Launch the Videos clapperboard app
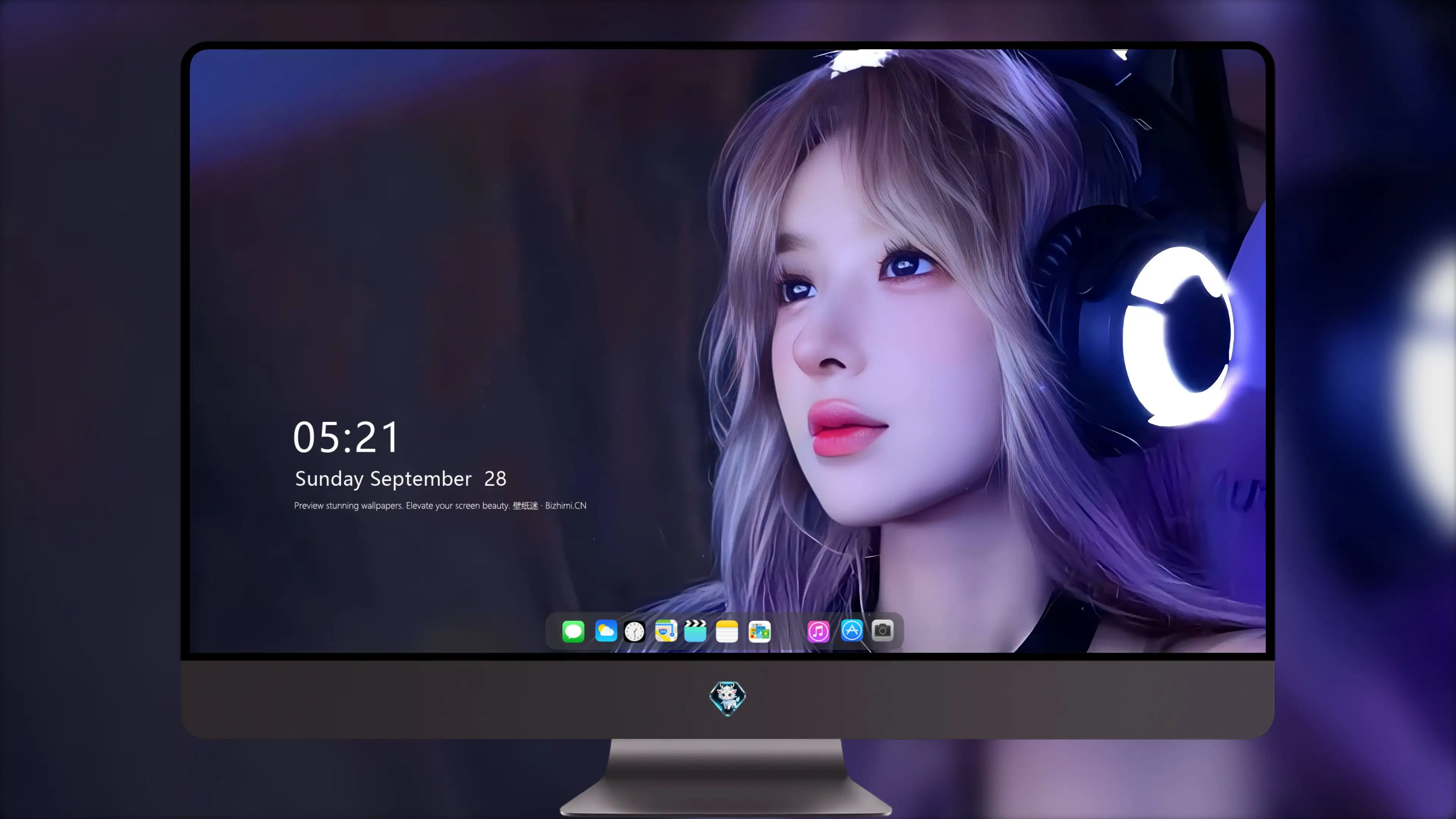This screenshot has width=1456, height=819. pos(695,631)
